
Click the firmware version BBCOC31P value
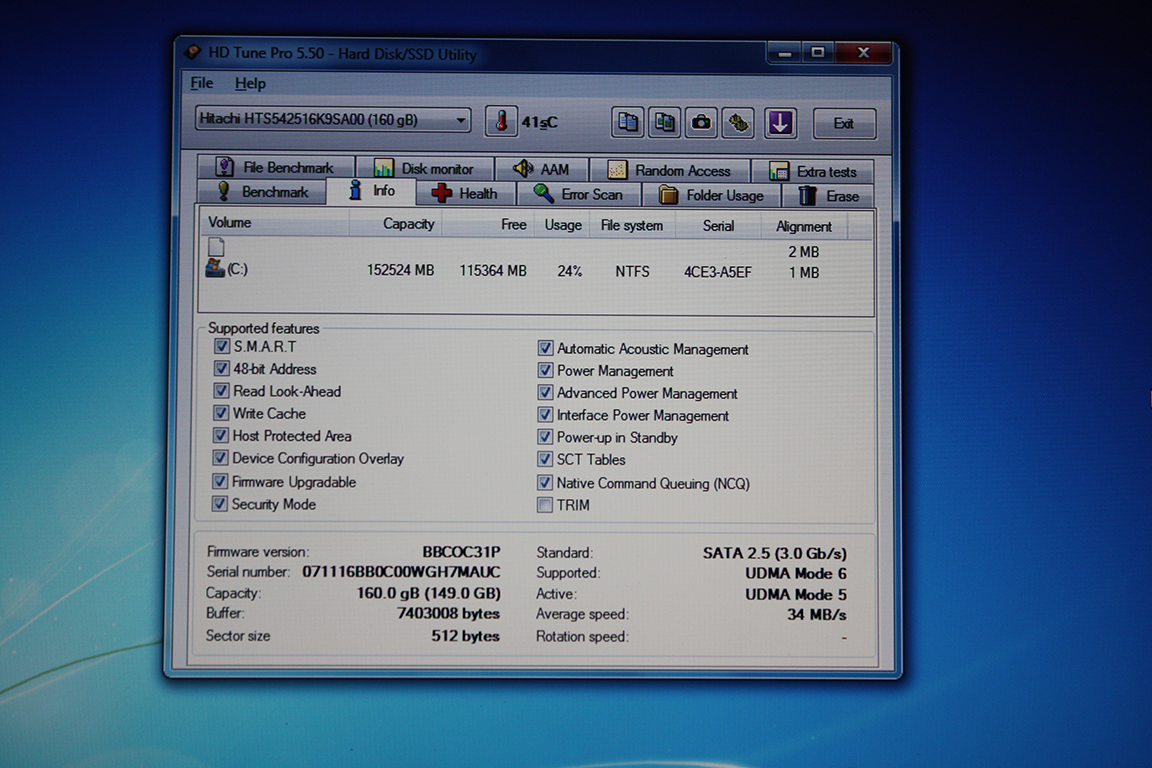[x=461, y=552]
